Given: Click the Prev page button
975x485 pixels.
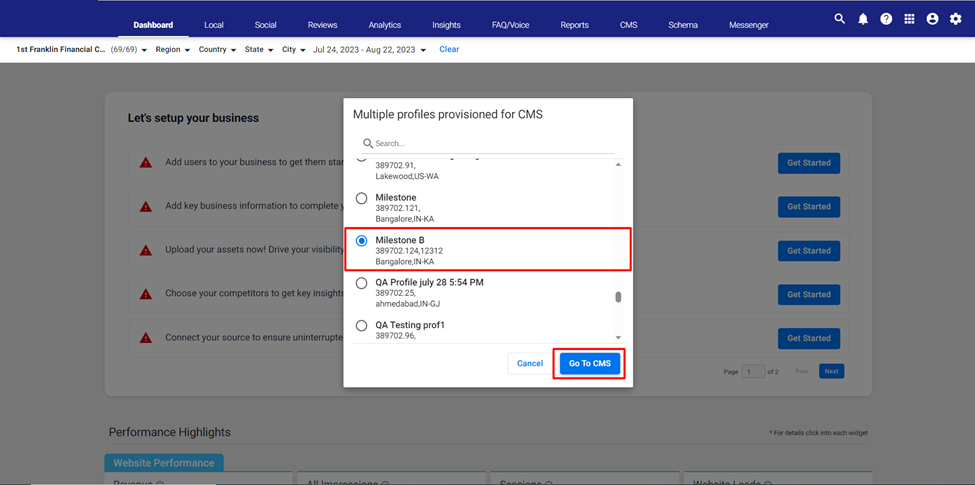Looking at the screenshot, I should click(x=802, y=371).
